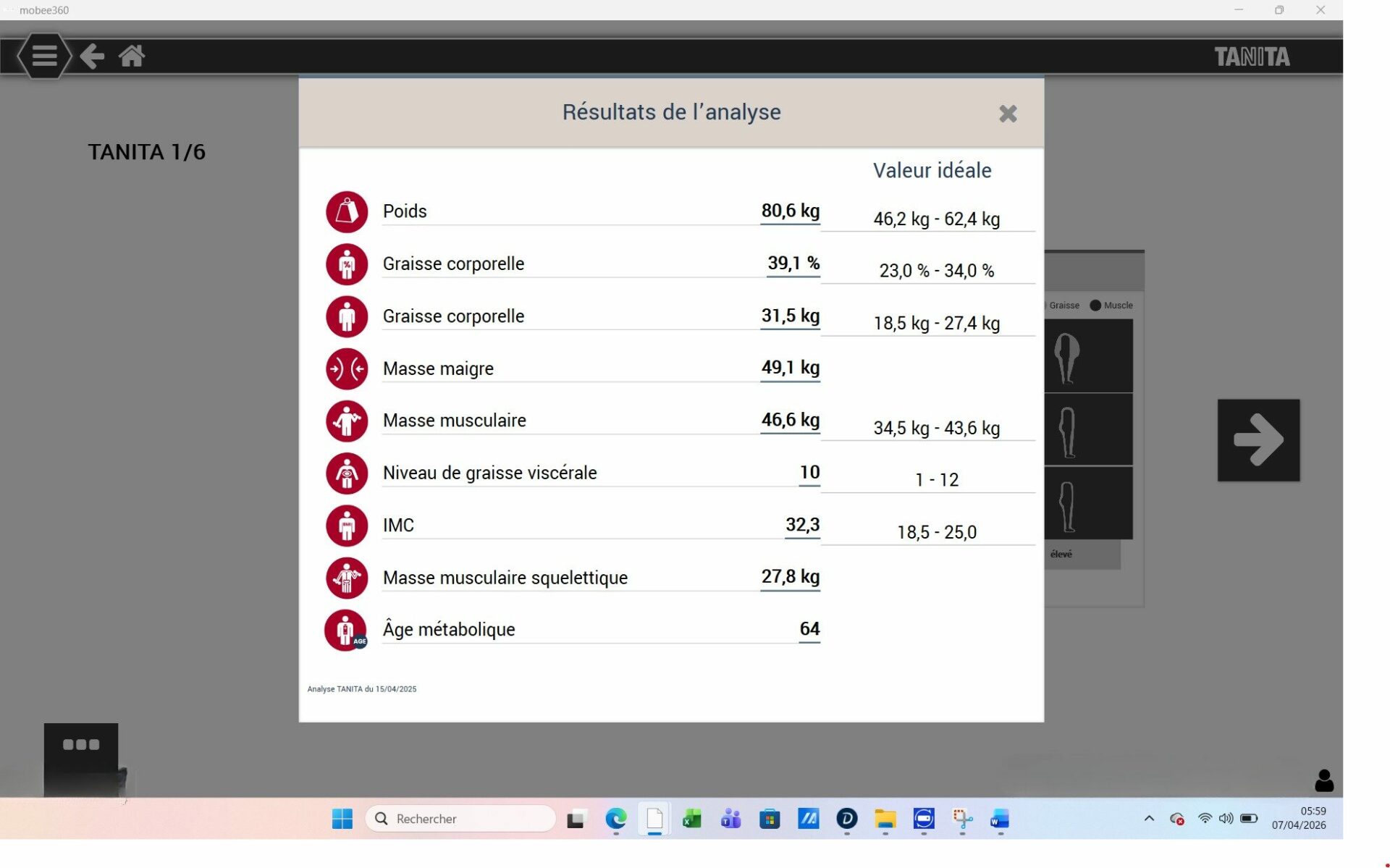The height and width of the screenshot is (868, 1390).
Task: Expand hidden system tray icons chevron
Action: 1149,819
